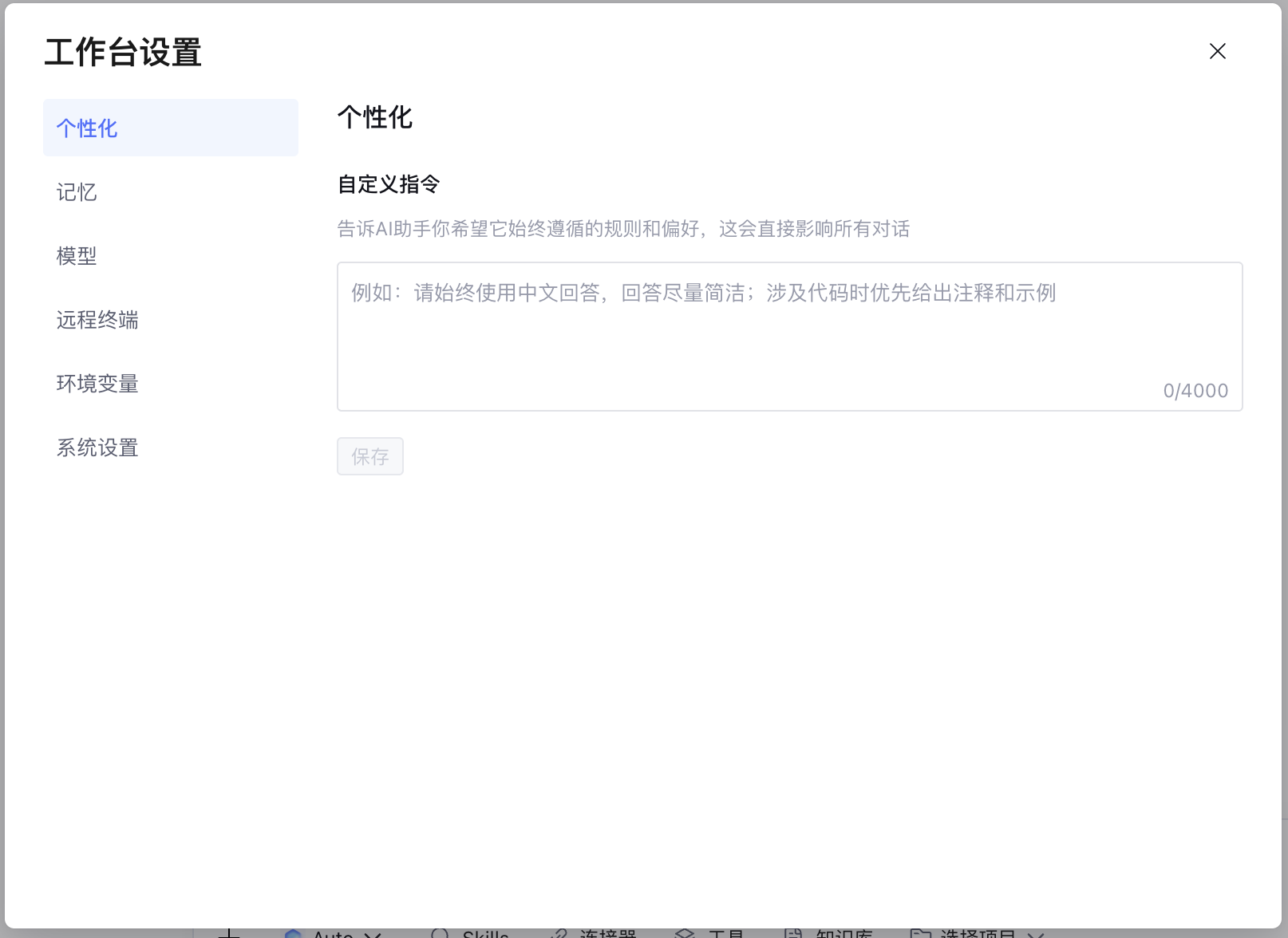Open the 记忆 settings tab
The height and width of the screenshot is (938, 1288).
coord(171,191)
